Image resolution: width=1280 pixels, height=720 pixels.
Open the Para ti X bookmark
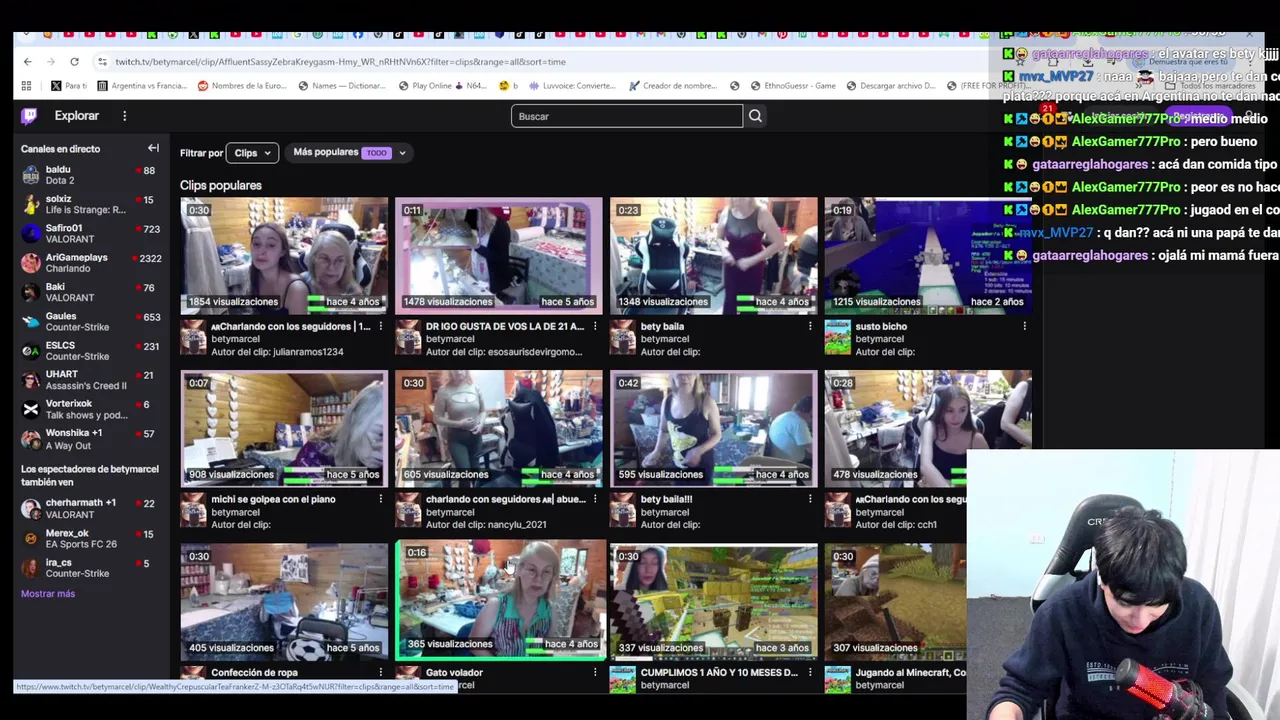point(70,86)
